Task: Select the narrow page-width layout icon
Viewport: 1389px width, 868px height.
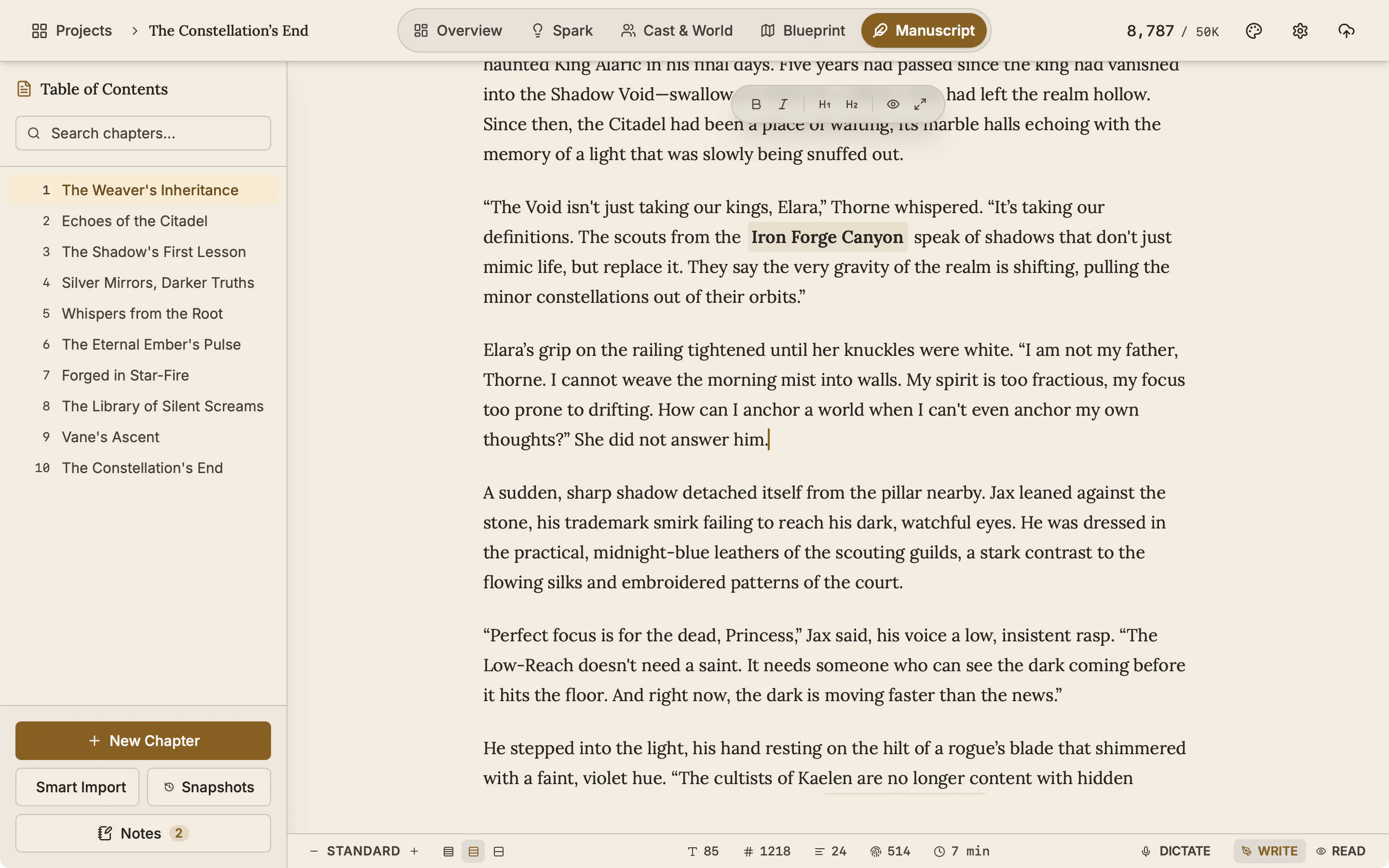Action: pyautogui.click(x=448, y=851)
